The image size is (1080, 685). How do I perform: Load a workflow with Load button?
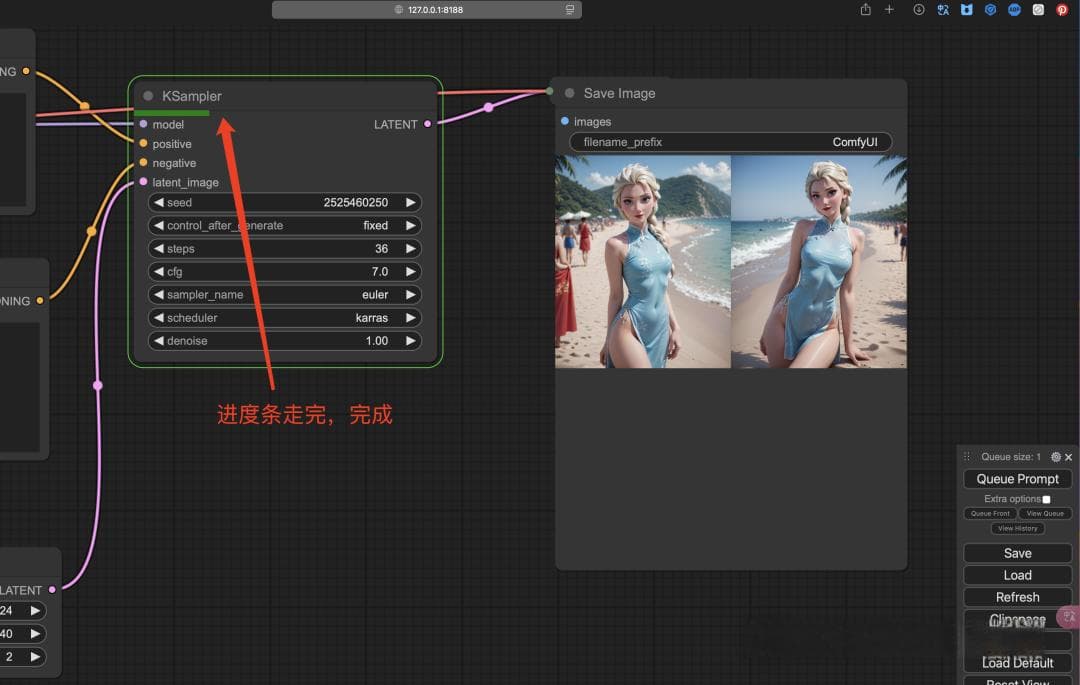1017,575
